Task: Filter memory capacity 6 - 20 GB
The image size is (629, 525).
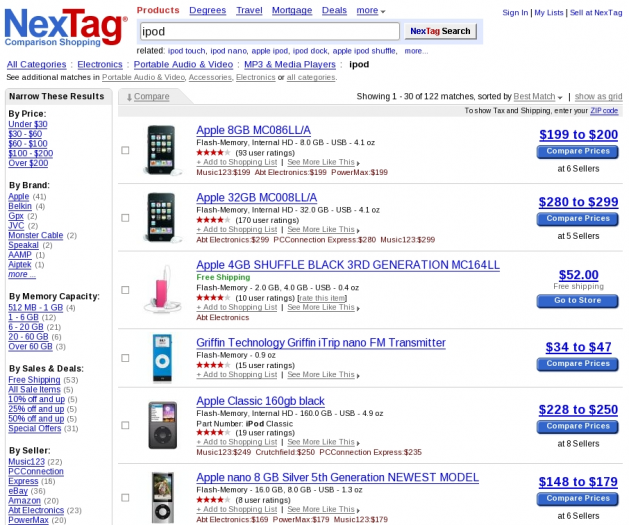Action: [x=26, y=327]
